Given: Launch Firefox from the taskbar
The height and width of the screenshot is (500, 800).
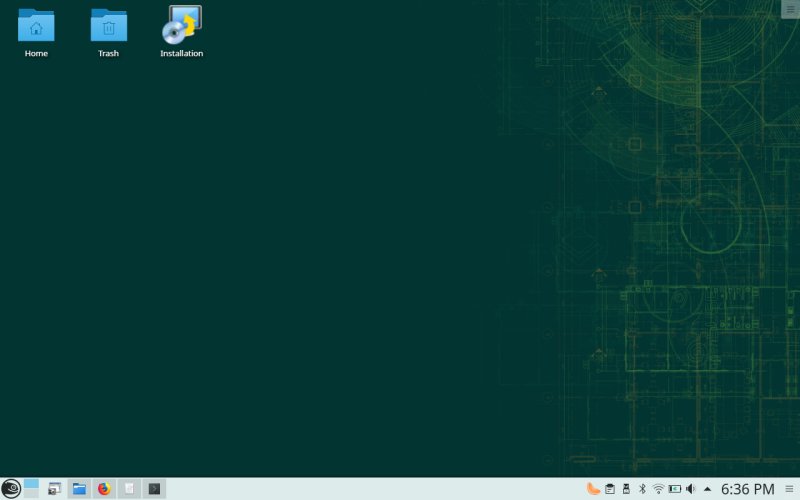Looking at the screenshot, I should tap(104, 489).
